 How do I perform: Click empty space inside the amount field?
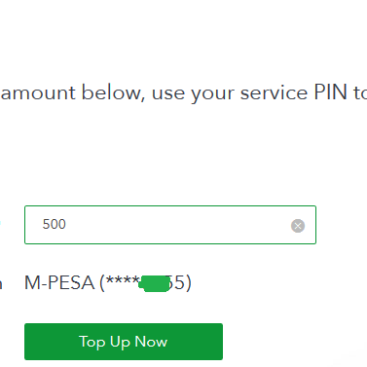point(177,225)
